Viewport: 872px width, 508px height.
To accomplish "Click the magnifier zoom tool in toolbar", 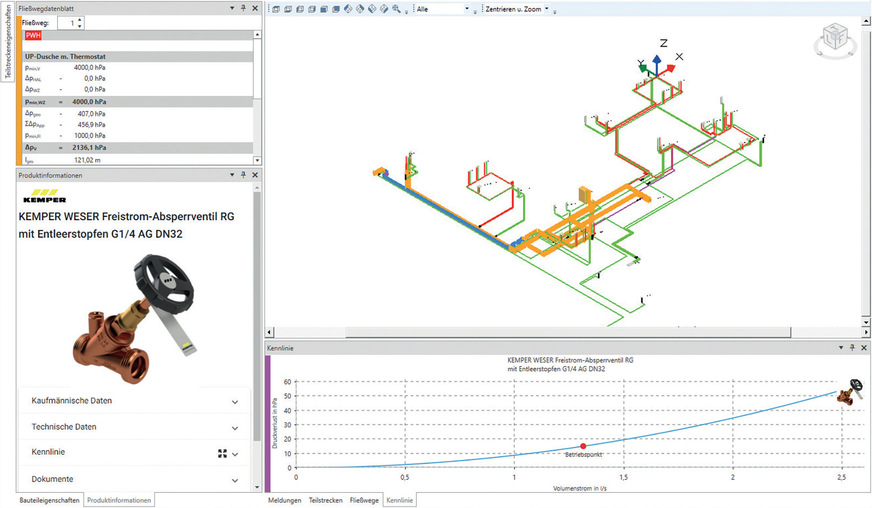I will (397, 9).
